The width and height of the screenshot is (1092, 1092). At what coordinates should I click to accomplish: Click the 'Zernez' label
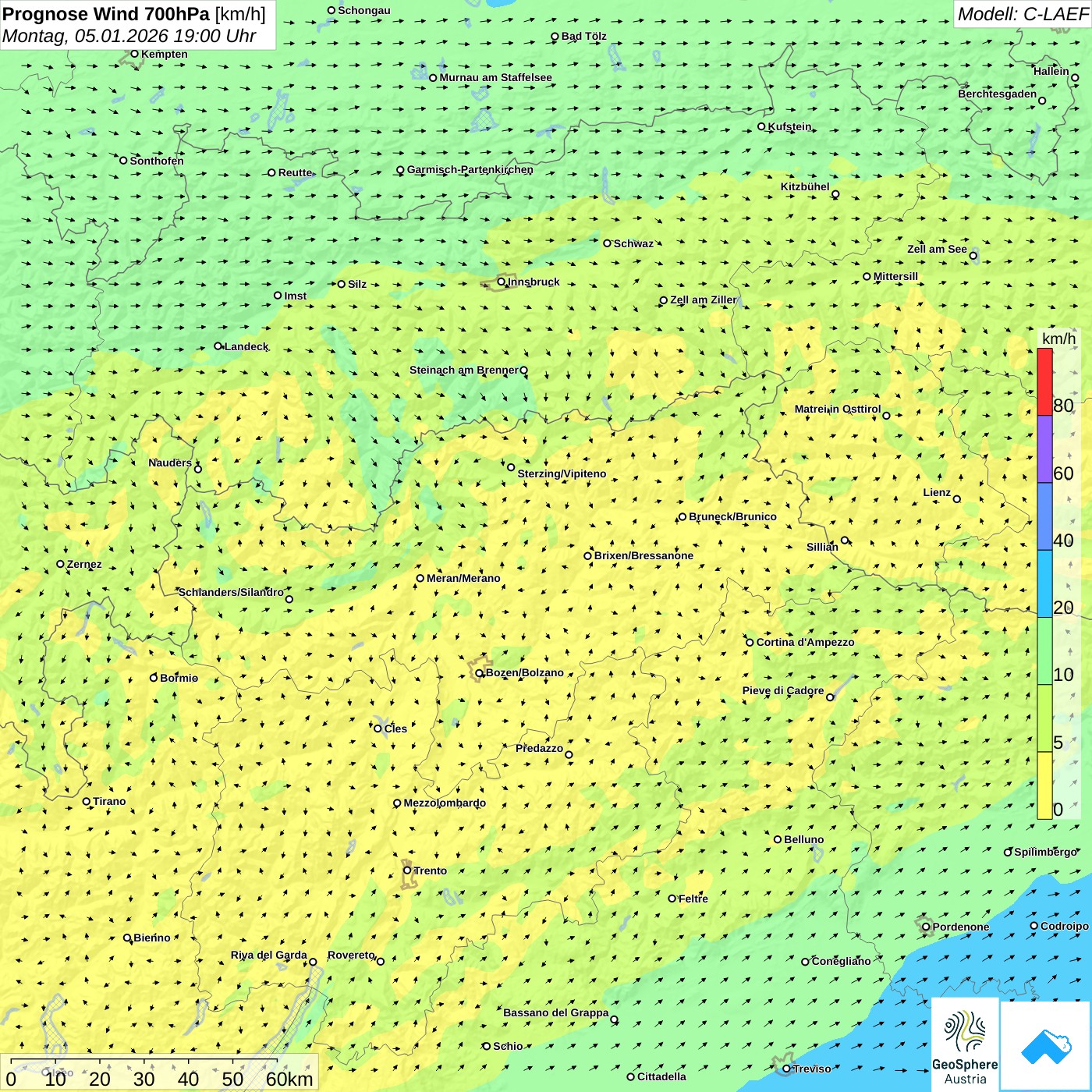click(84, 564)
